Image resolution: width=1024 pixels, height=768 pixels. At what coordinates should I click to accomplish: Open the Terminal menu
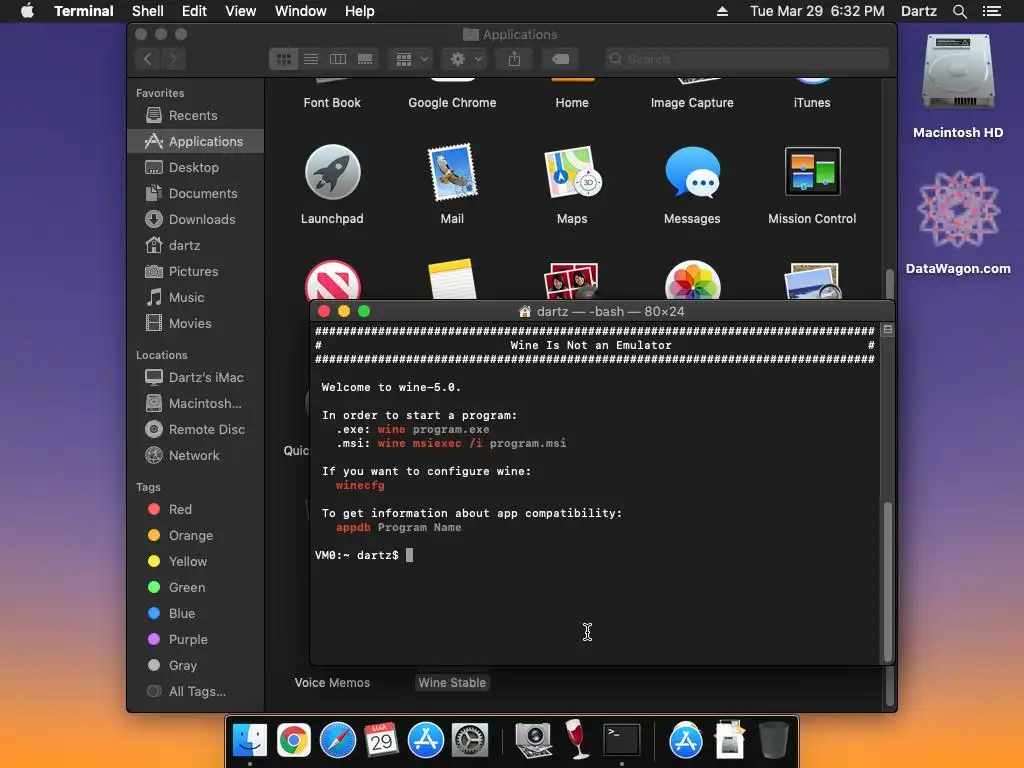(84, 11)
